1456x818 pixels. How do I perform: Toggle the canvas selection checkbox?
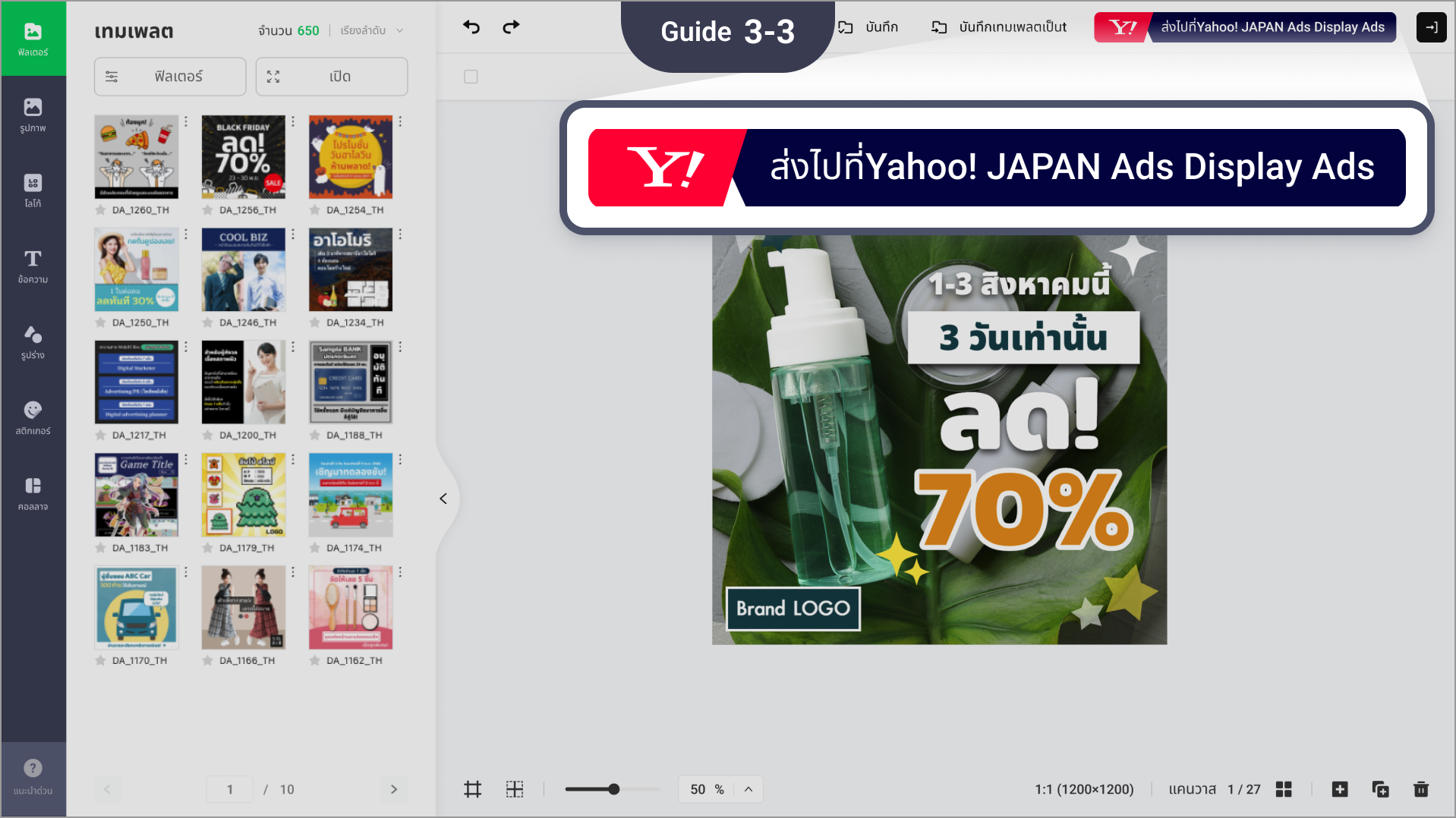coord(471,77)
